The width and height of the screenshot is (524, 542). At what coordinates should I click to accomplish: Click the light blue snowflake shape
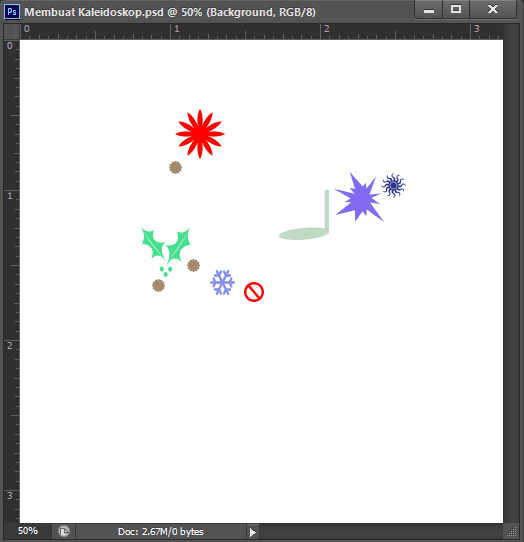click(222, 282)
